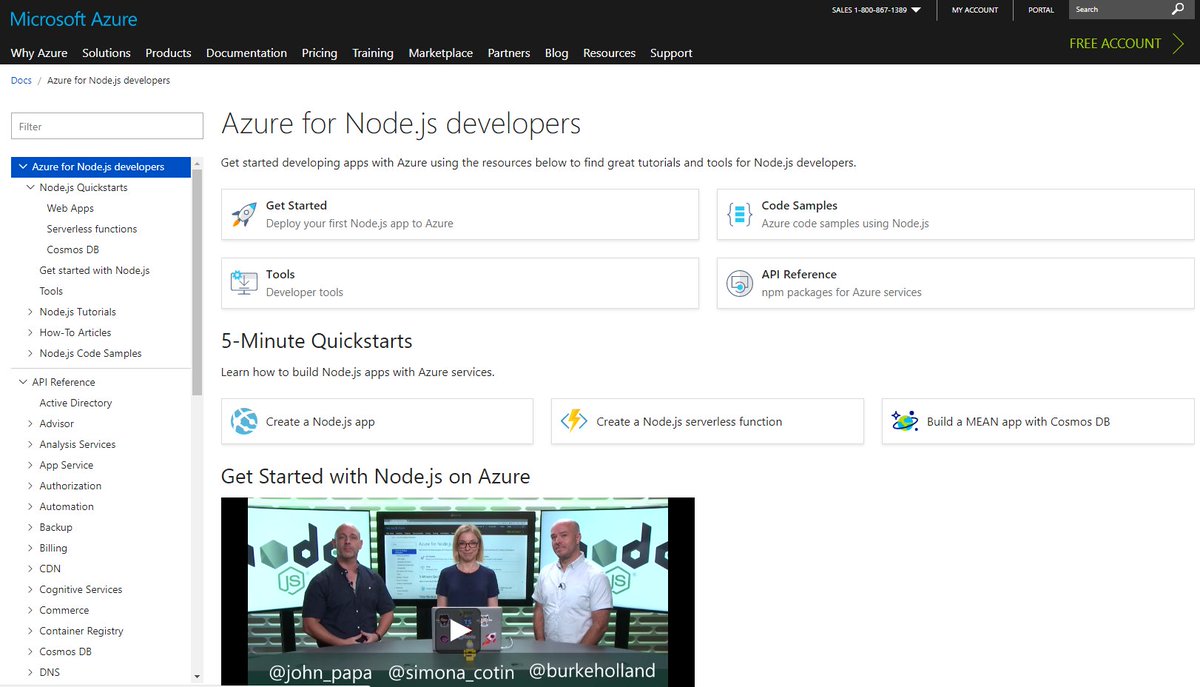Screen dimensions: 1200x687
Task: Expand the Container Registry node
Action: coord(31,631)
